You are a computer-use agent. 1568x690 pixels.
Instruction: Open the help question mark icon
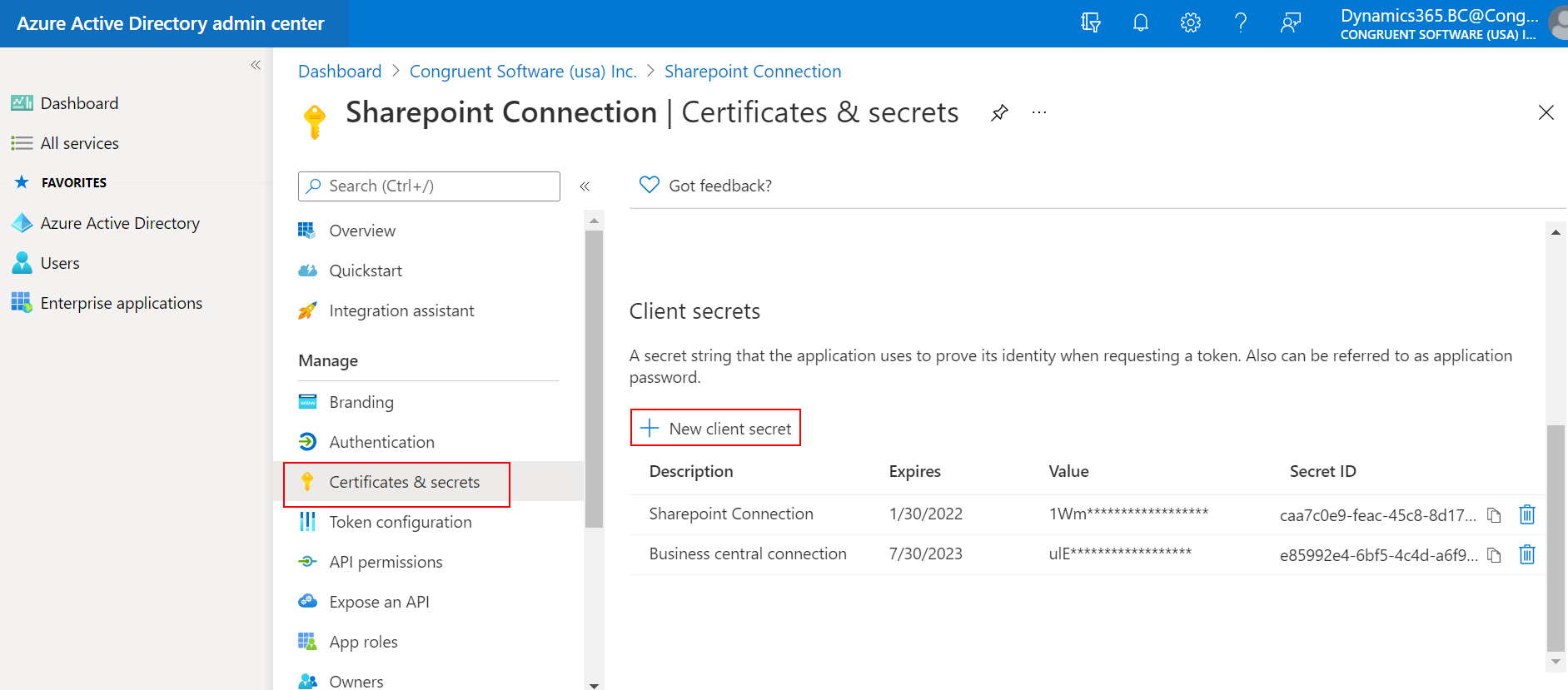(1241, 22)
